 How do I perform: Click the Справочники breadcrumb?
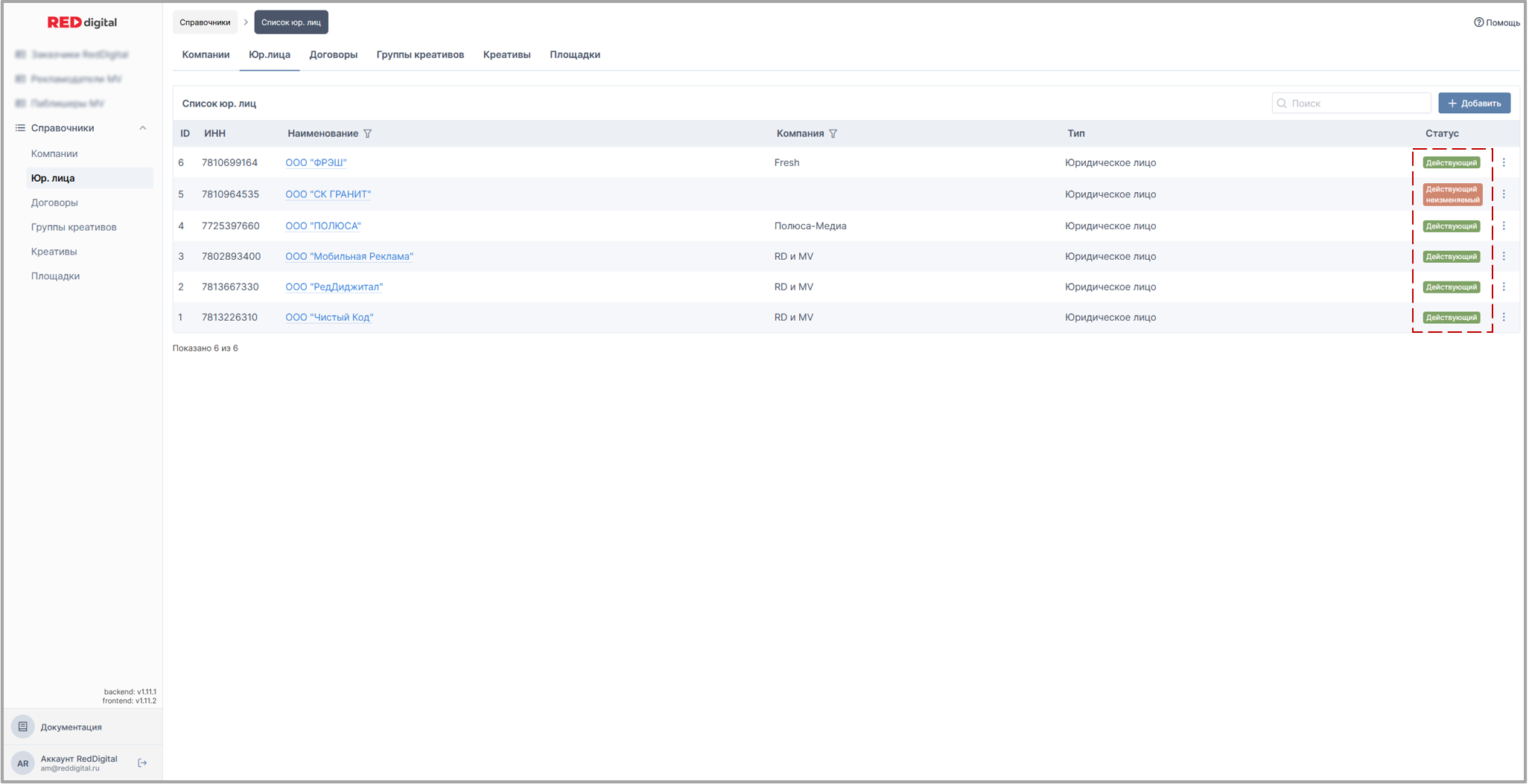coord(205,22)
